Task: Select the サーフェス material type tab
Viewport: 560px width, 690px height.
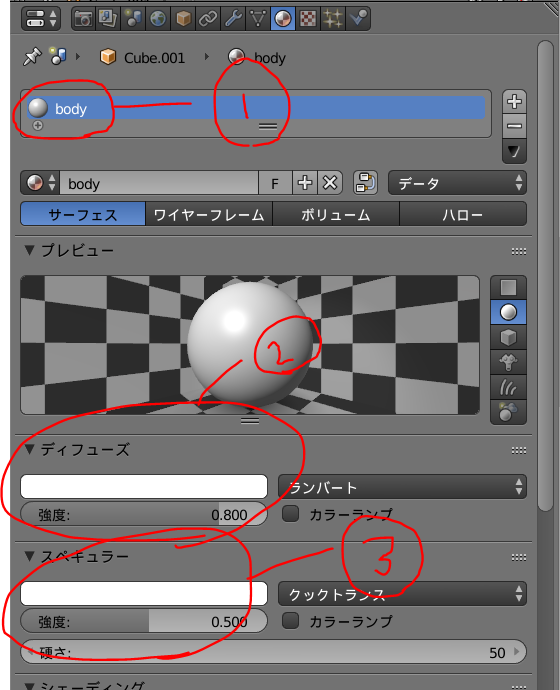Action: [83, 214]
